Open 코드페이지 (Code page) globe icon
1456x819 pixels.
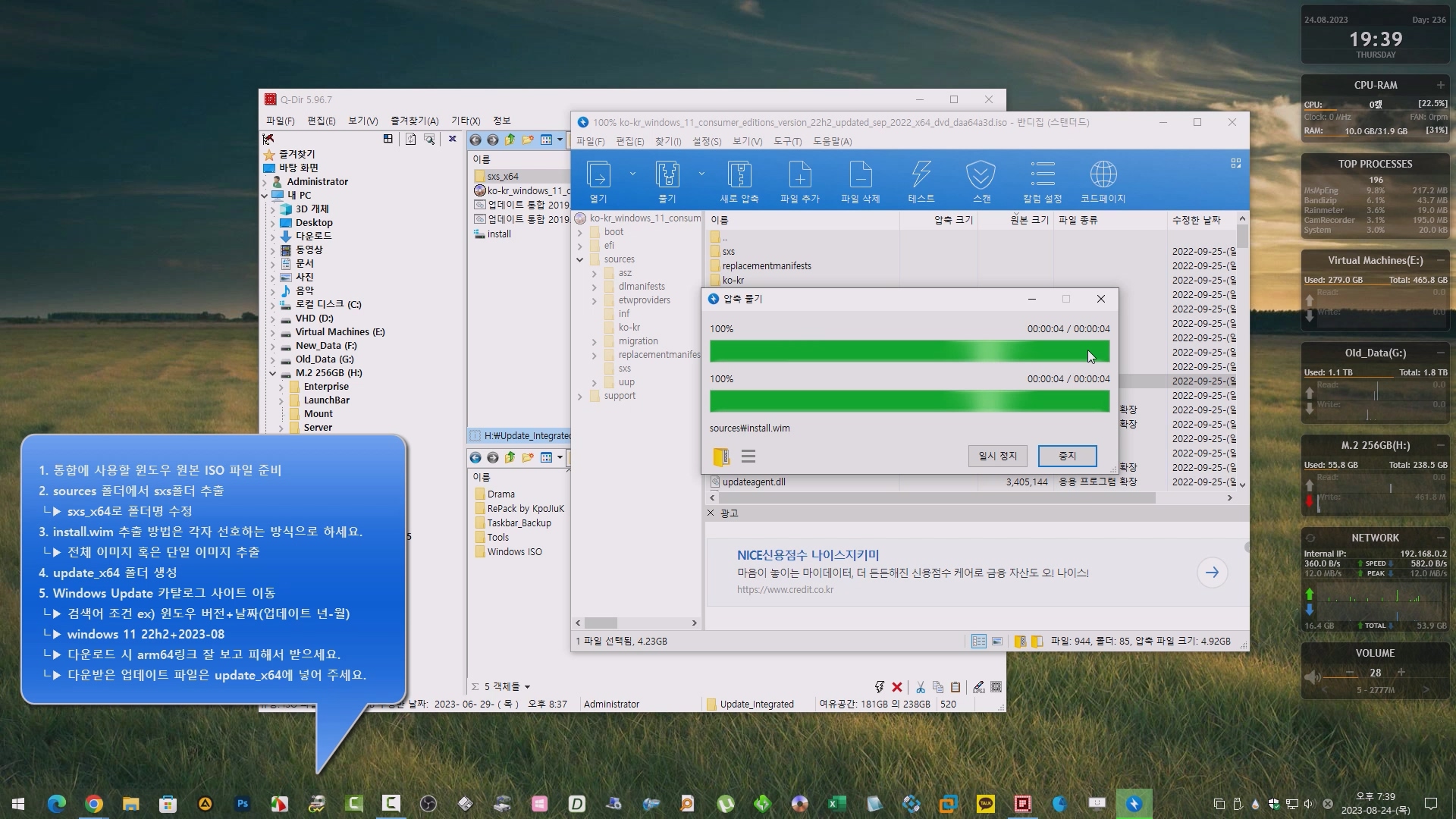click(1103, 182)
